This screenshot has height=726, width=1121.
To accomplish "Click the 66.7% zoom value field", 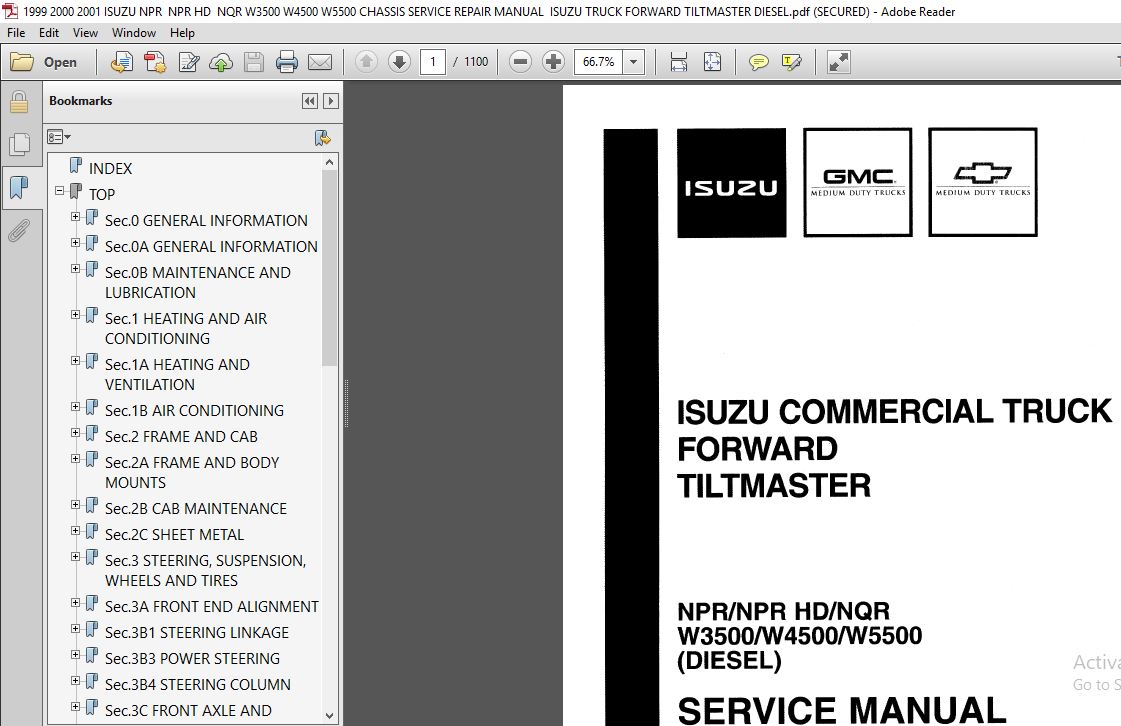I will tap(598, 62).
